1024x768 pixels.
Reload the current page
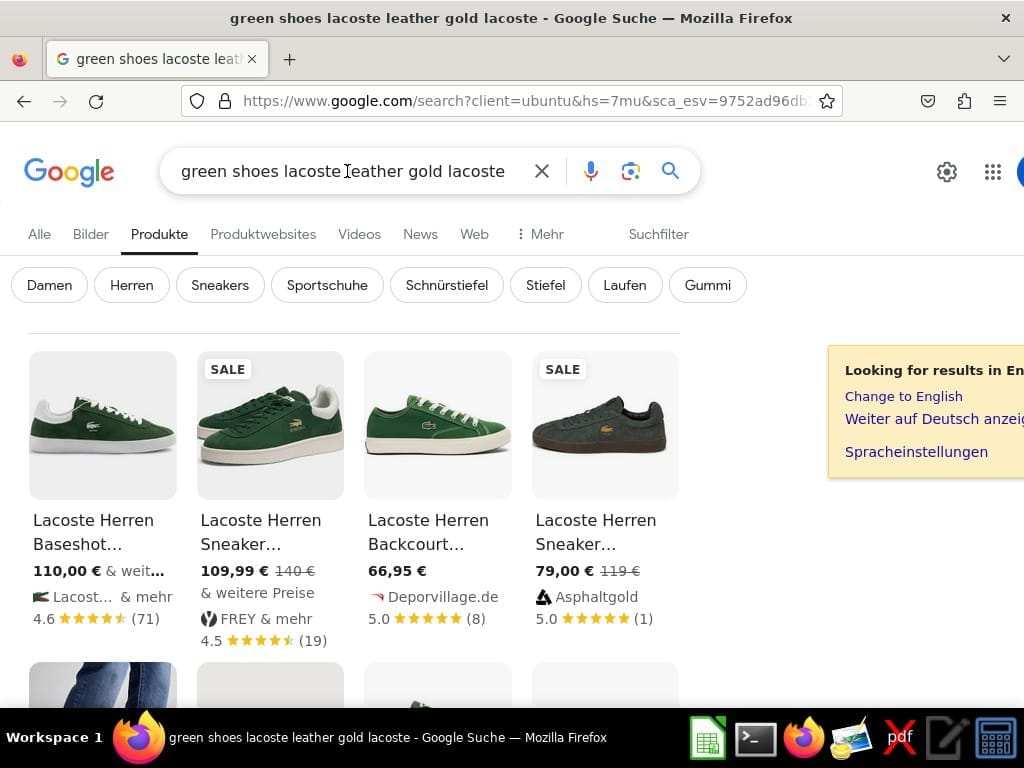(96, 101)
